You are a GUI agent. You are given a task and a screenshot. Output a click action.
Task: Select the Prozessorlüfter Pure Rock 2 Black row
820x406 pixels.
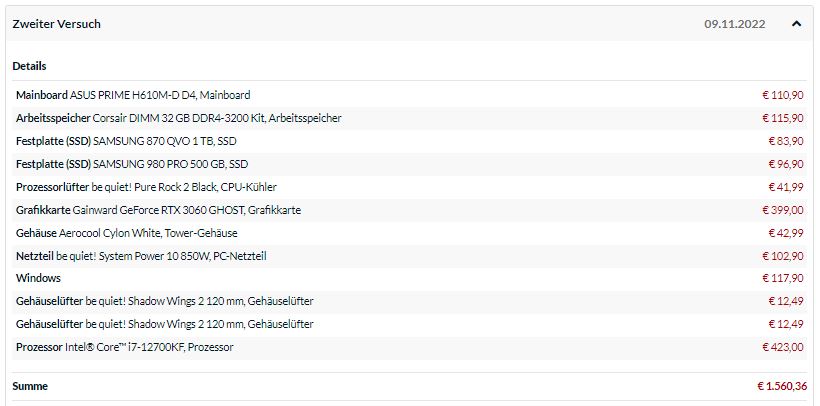[x=409, y=187]
